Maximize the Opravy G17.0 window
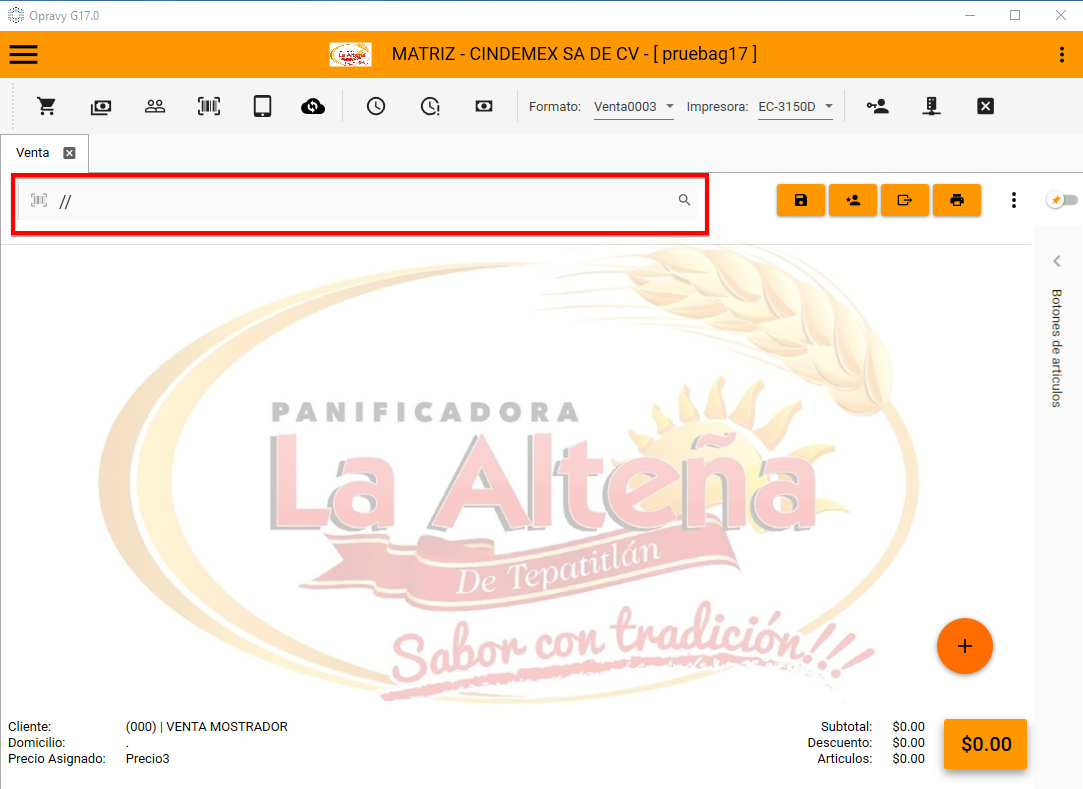Viewport: 1083px width, 789px height. click(x=1015, y=15)
